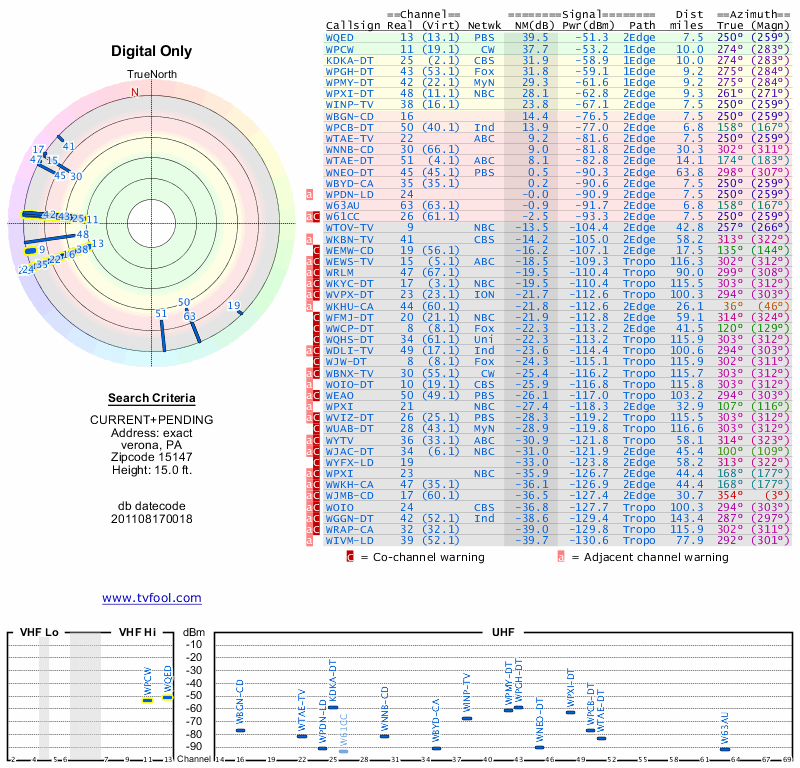Screen dimensions: 800x768
Task: Click WBGN-CD callsign in the table
Action: [x=349, y=116]
